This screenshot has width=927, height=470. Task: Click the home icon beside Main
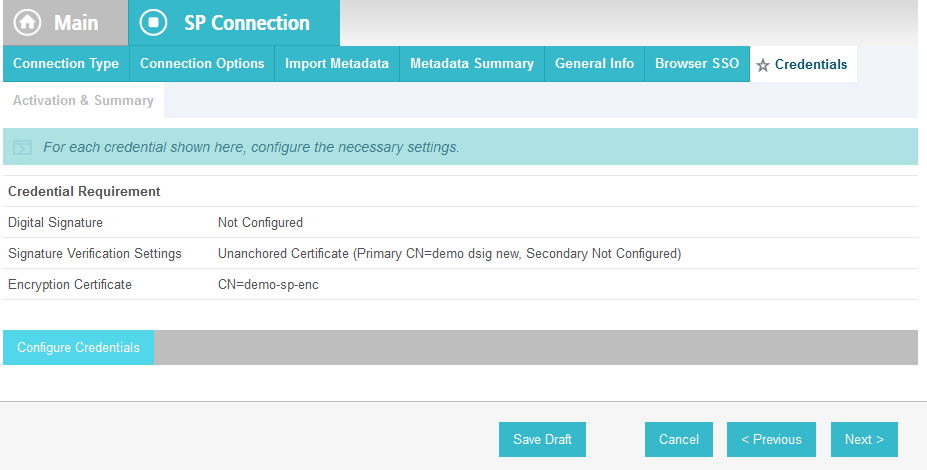(x=28, y=22)
